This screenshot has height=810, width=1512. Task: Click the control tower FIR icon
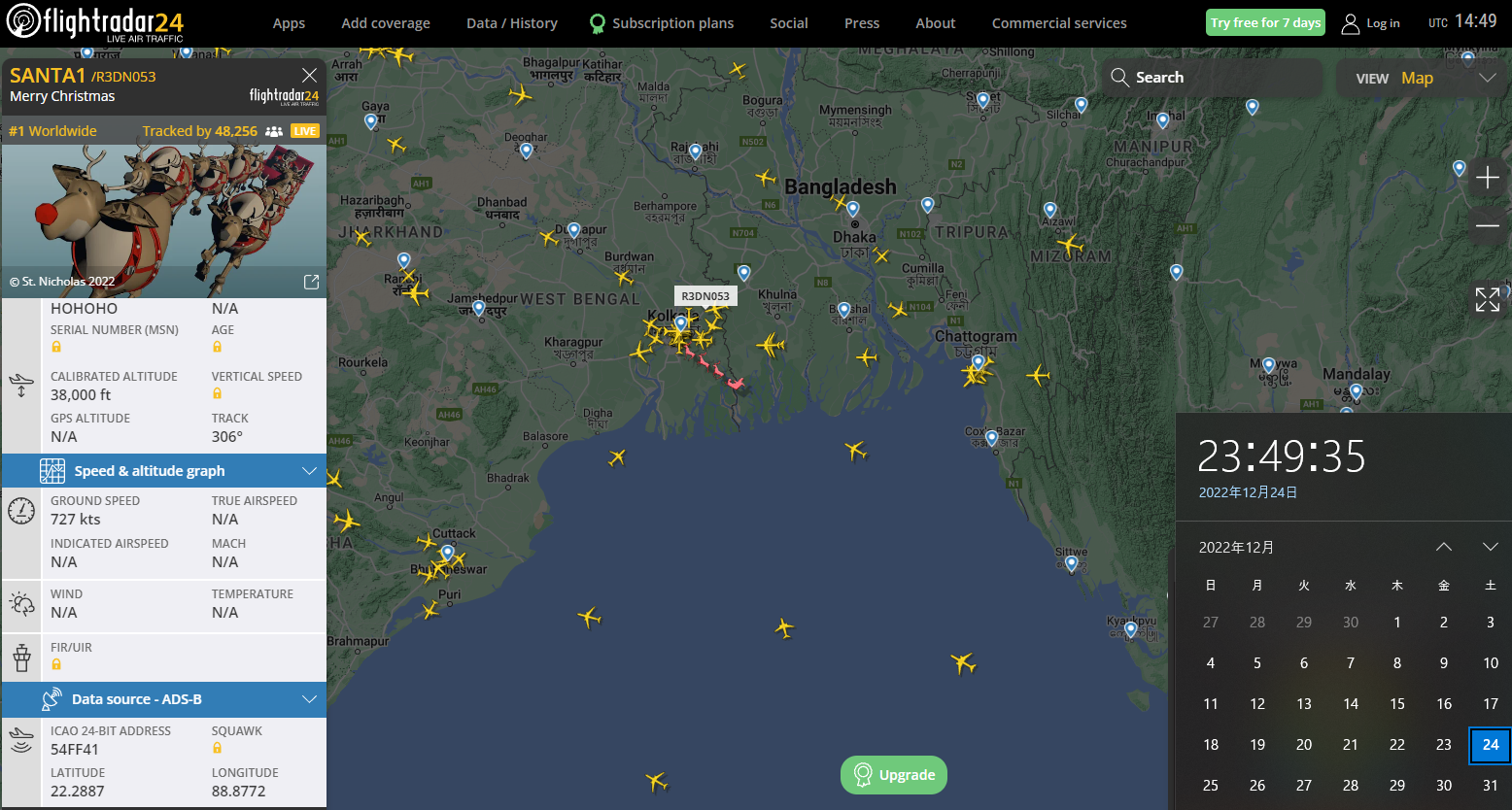pos(21,658)
